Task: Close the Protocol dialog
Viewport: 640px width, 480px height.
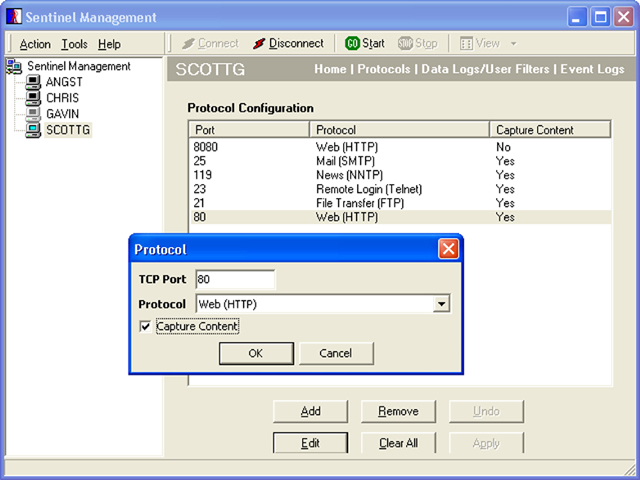Action: pyautogui.click(x=448, y=249)
